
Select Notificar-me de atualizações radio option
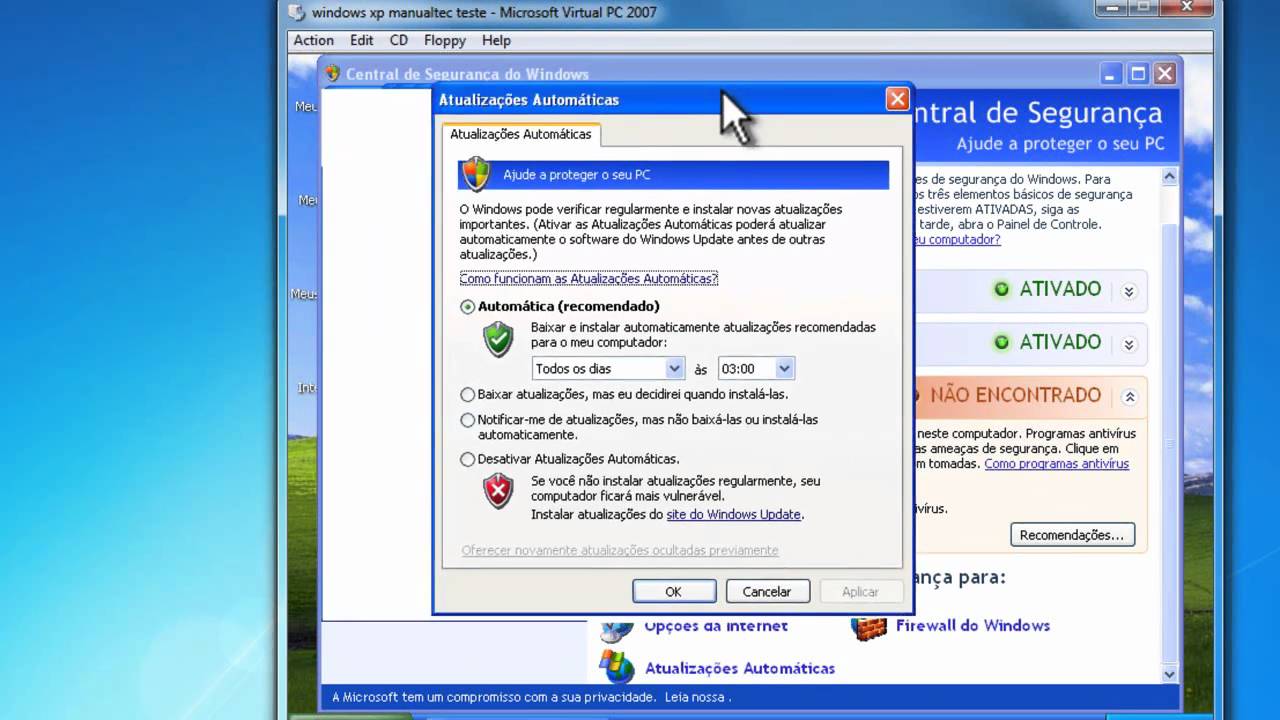467,420
